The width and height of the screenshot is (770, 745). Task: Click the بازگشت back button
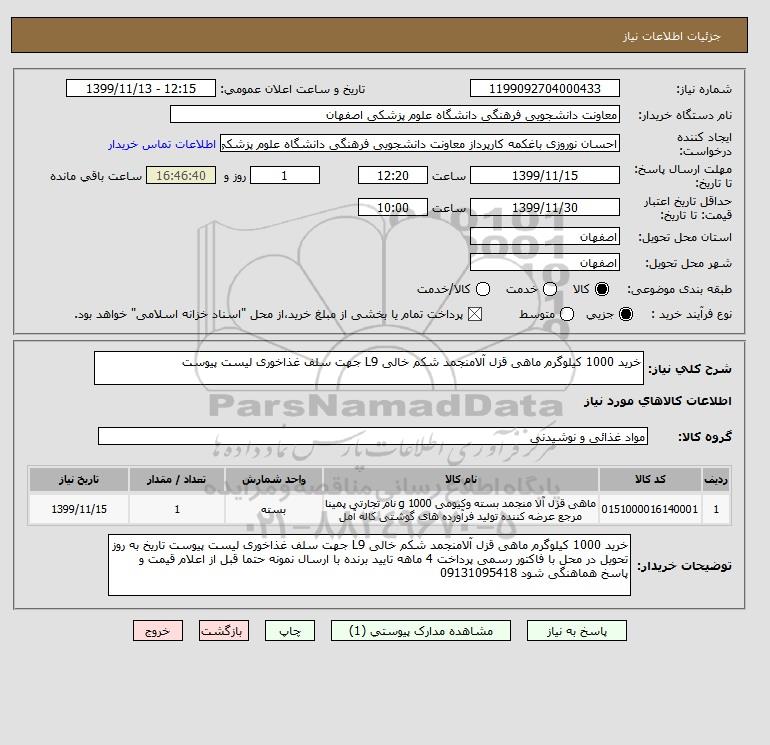(x=224, y=631)
